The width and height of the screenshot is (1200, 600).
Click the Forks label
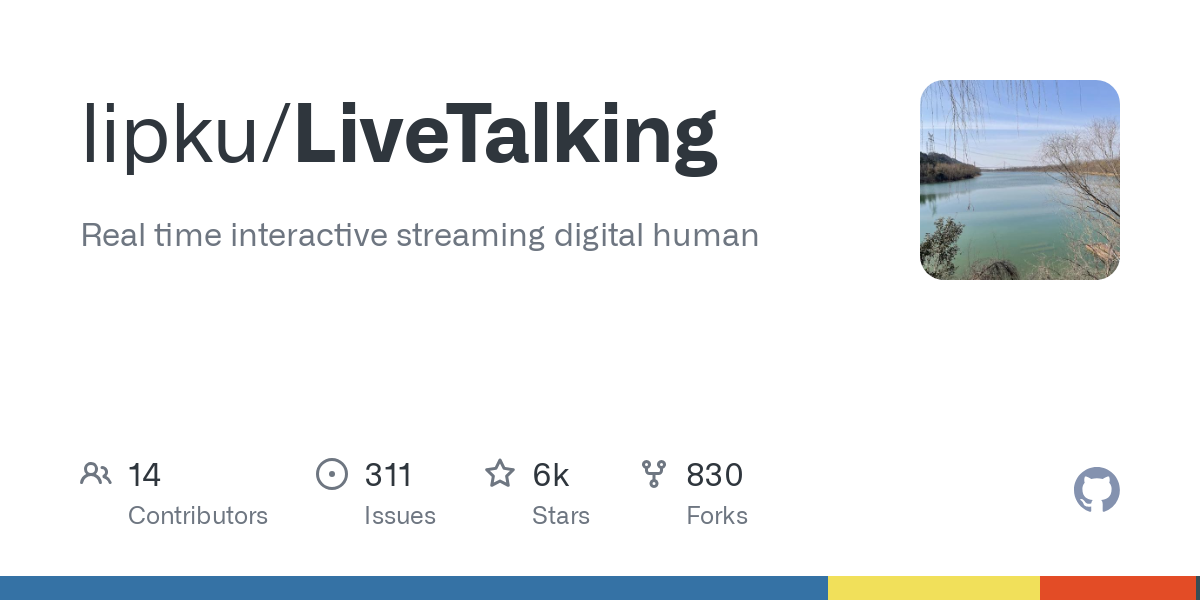[x=717, y=516]
